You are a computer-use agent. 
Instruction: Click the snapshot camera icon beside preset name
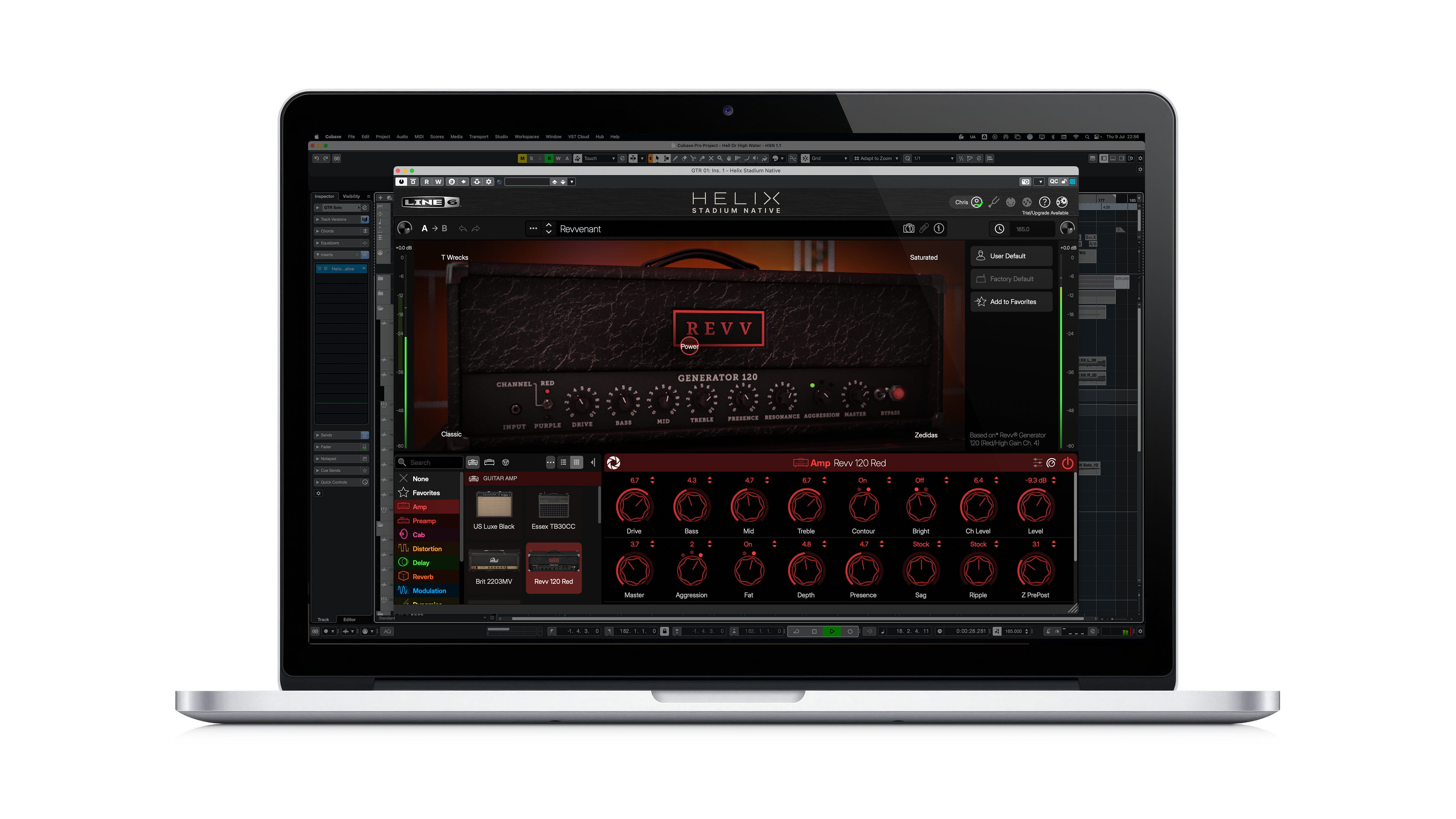point(908,228)
